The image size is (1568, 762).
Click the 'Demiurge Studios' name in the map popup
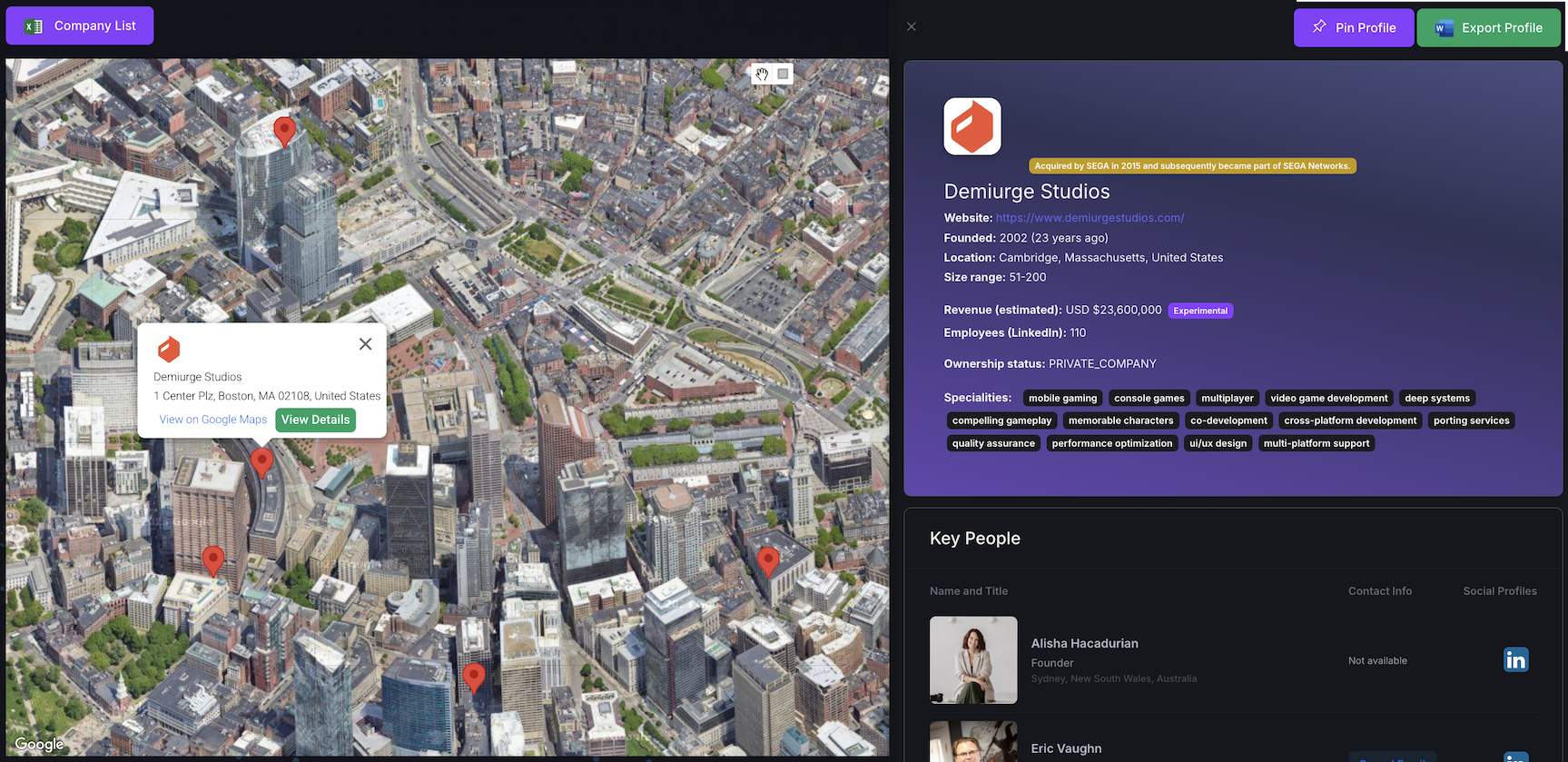pyautogui.click(x=197, y=377)
